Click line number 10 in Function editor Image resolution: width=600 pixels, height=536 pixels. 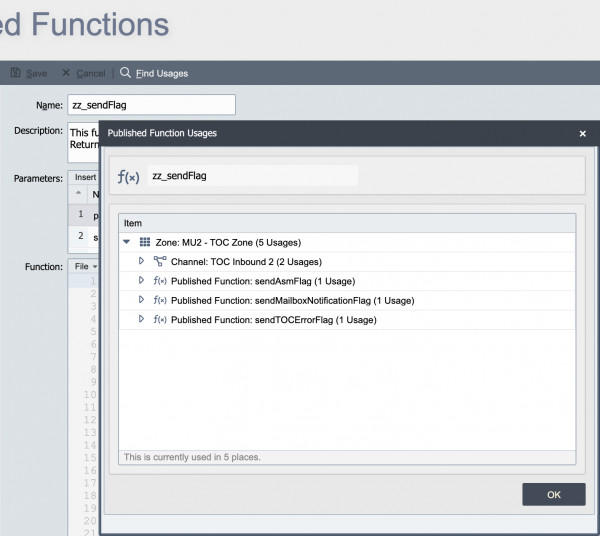coord(90,394)
